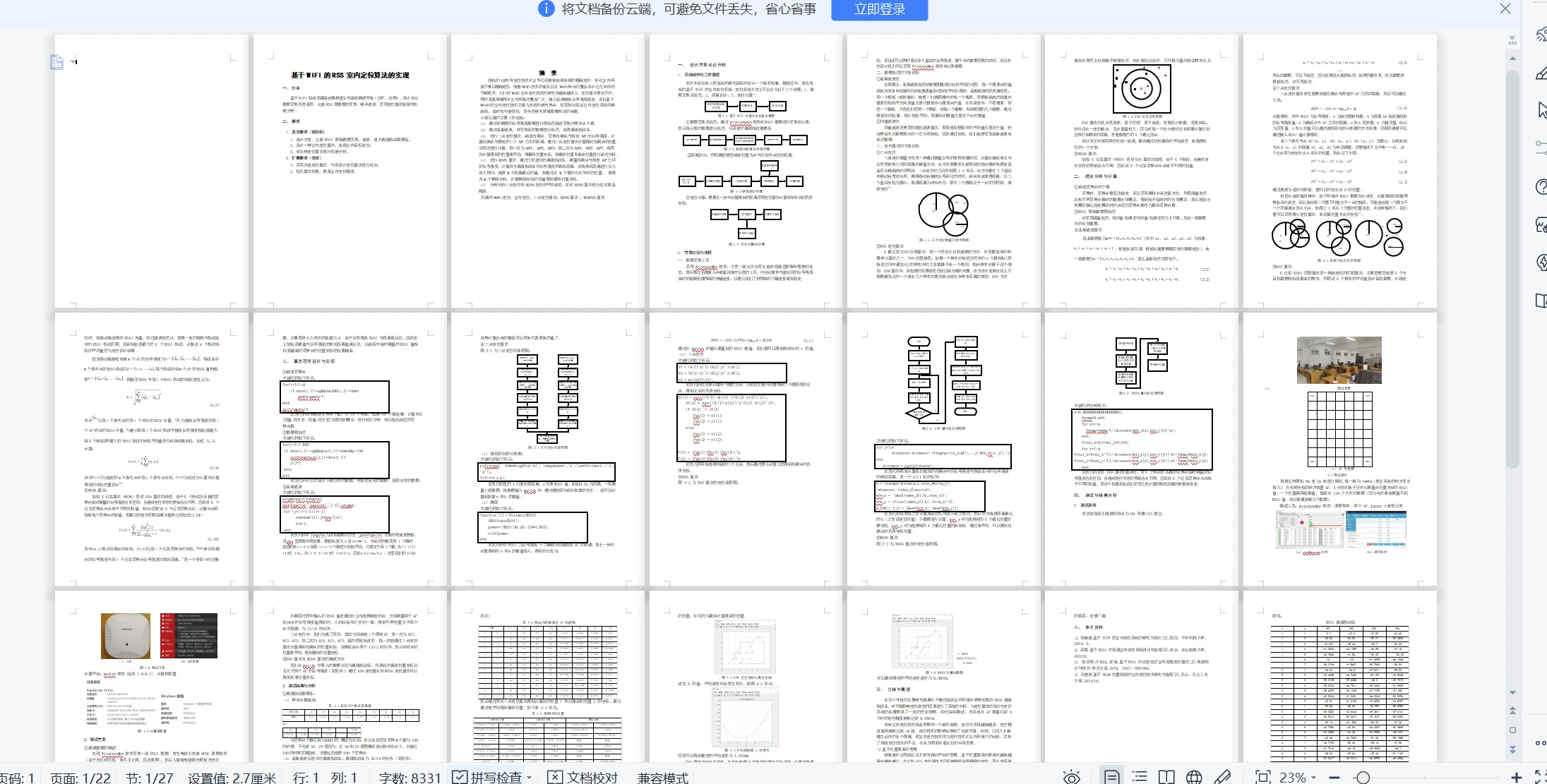Click the fit-page zoom icon

pyautogui.click(x=1262, y=777)
